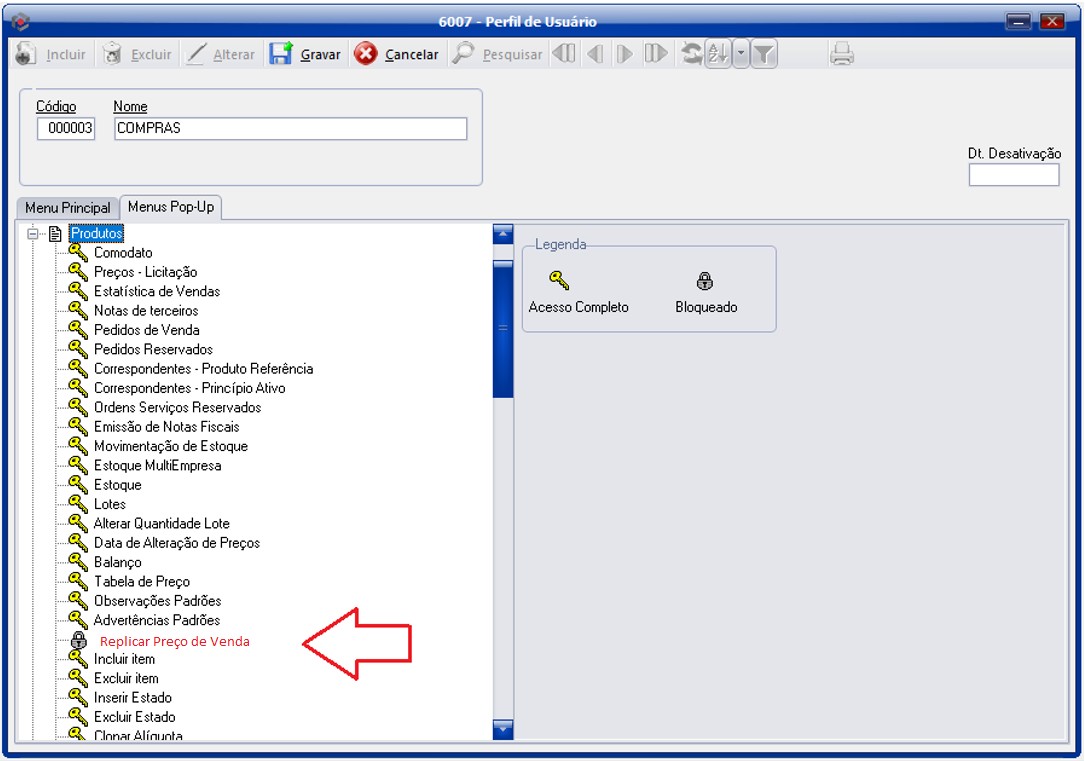The width and height of the screenshot is (1085, 761).
Task: Click the refresh arrows toolbar icon
Action: point(691,54)
